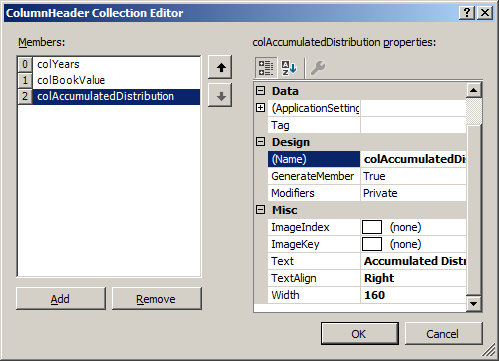
Task: Click the dialog resize grip corner
Action: [489, 351]
